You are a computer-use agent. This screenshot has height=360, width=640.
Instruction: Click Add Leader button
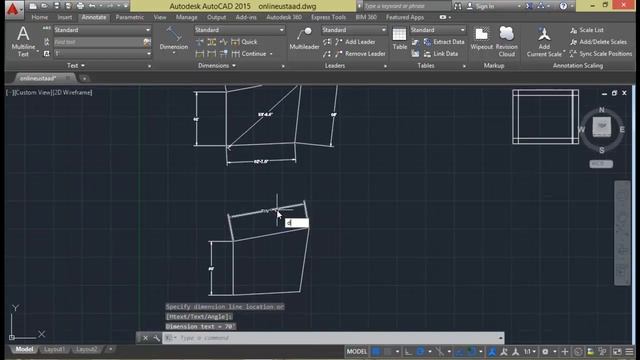355,42
